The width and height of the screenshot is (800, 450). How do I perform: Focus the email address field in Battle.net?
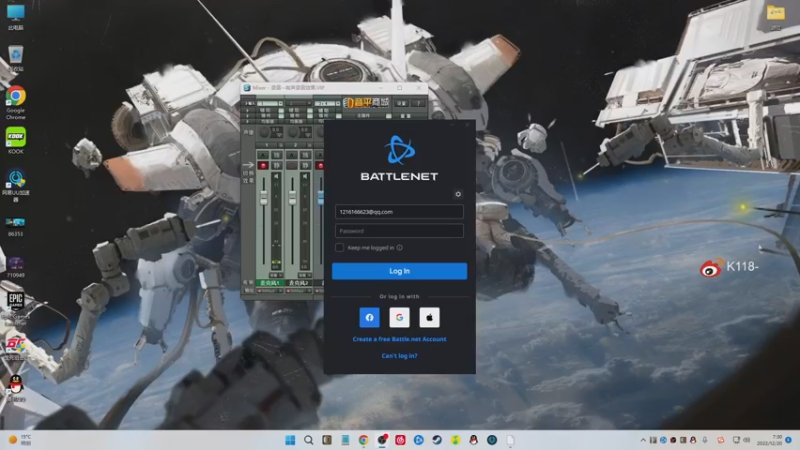pos(399,212)
